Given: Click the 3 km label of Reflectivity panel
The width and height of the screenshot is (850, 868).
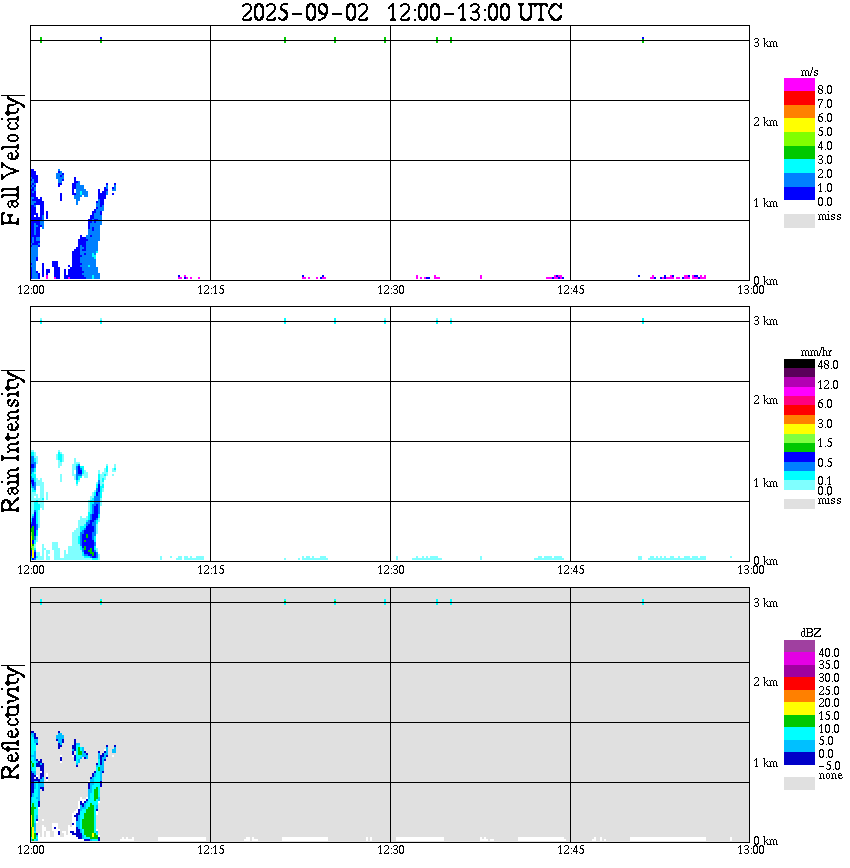Looking at the screenshot, I should [x=765, y=602].
